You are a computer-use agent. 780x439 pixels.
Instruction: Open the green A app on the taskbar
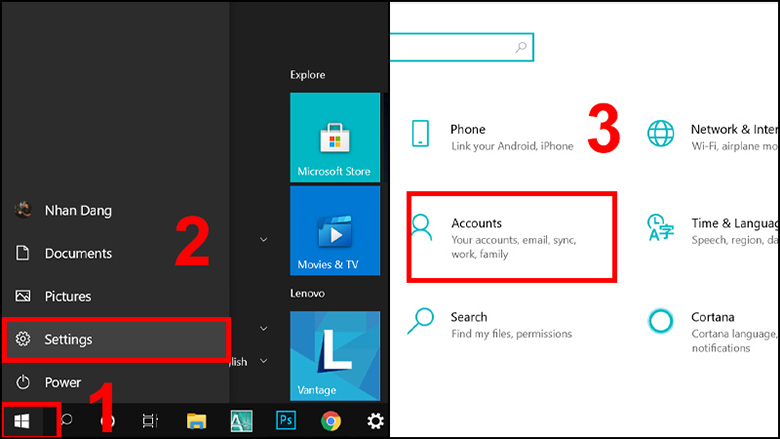[x=241, y=421]
